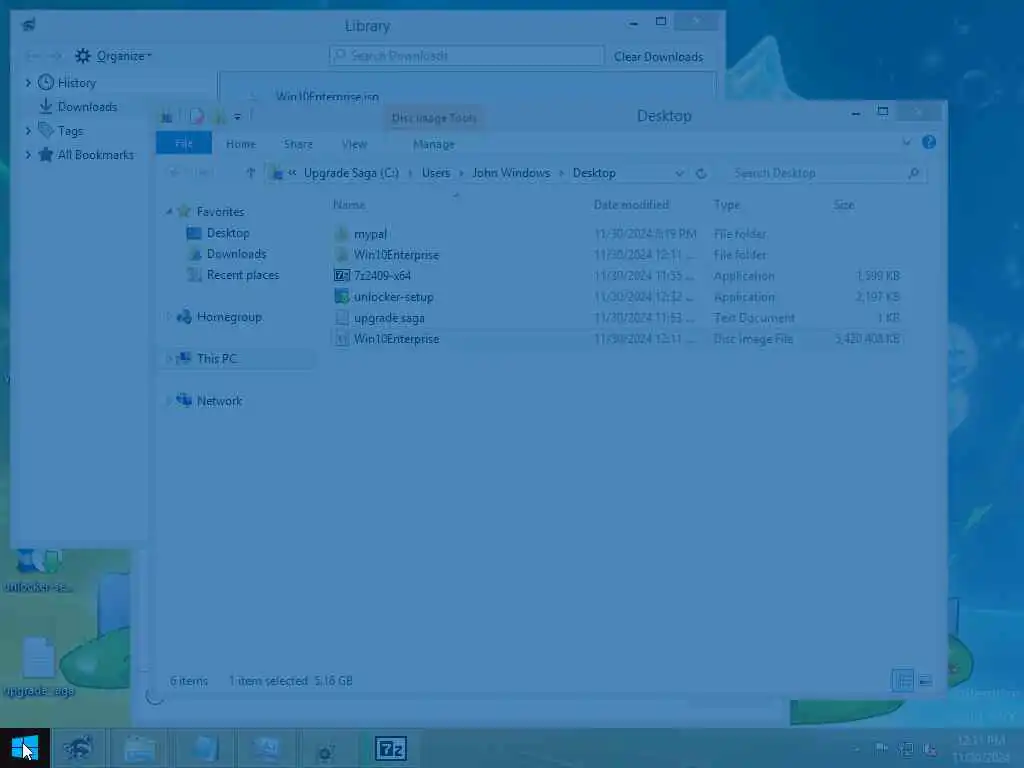Open the File tab in Explorer
1024x768 pixels.
184,143
